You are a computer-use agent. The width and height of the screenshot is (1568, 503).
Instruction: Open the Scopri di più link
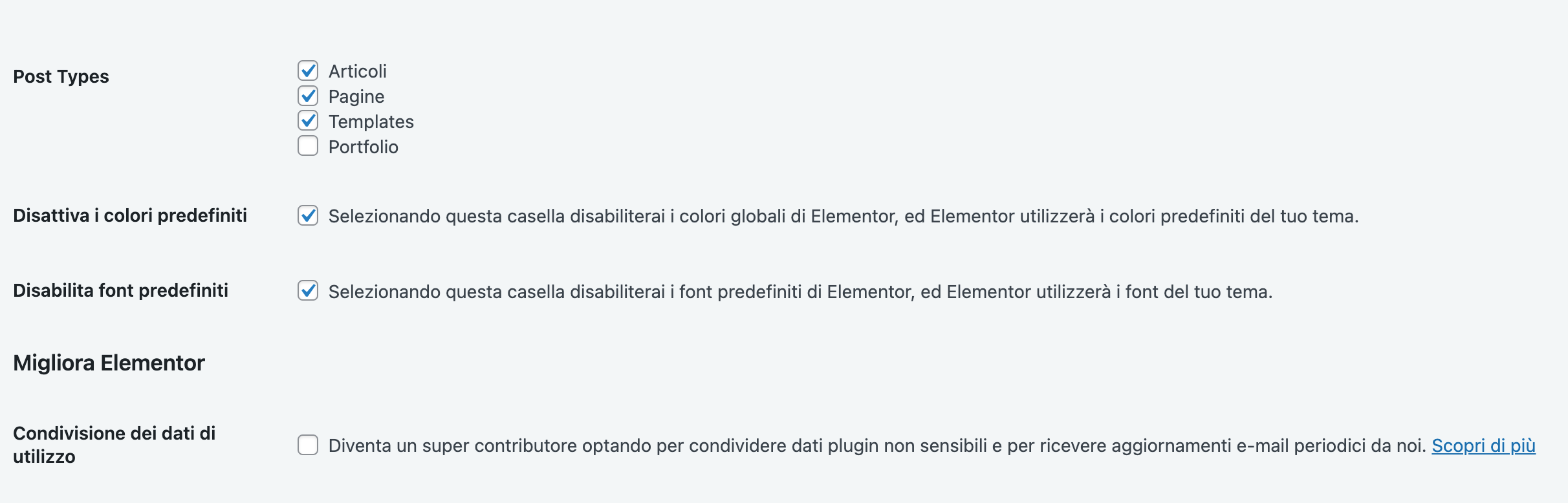tap(1483, 445)
